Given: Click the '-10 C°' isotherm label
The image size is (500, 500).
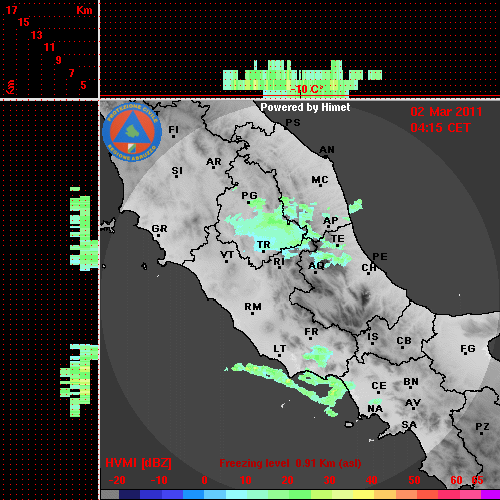Looking at the screenshot, I should [x=307, y=89].
